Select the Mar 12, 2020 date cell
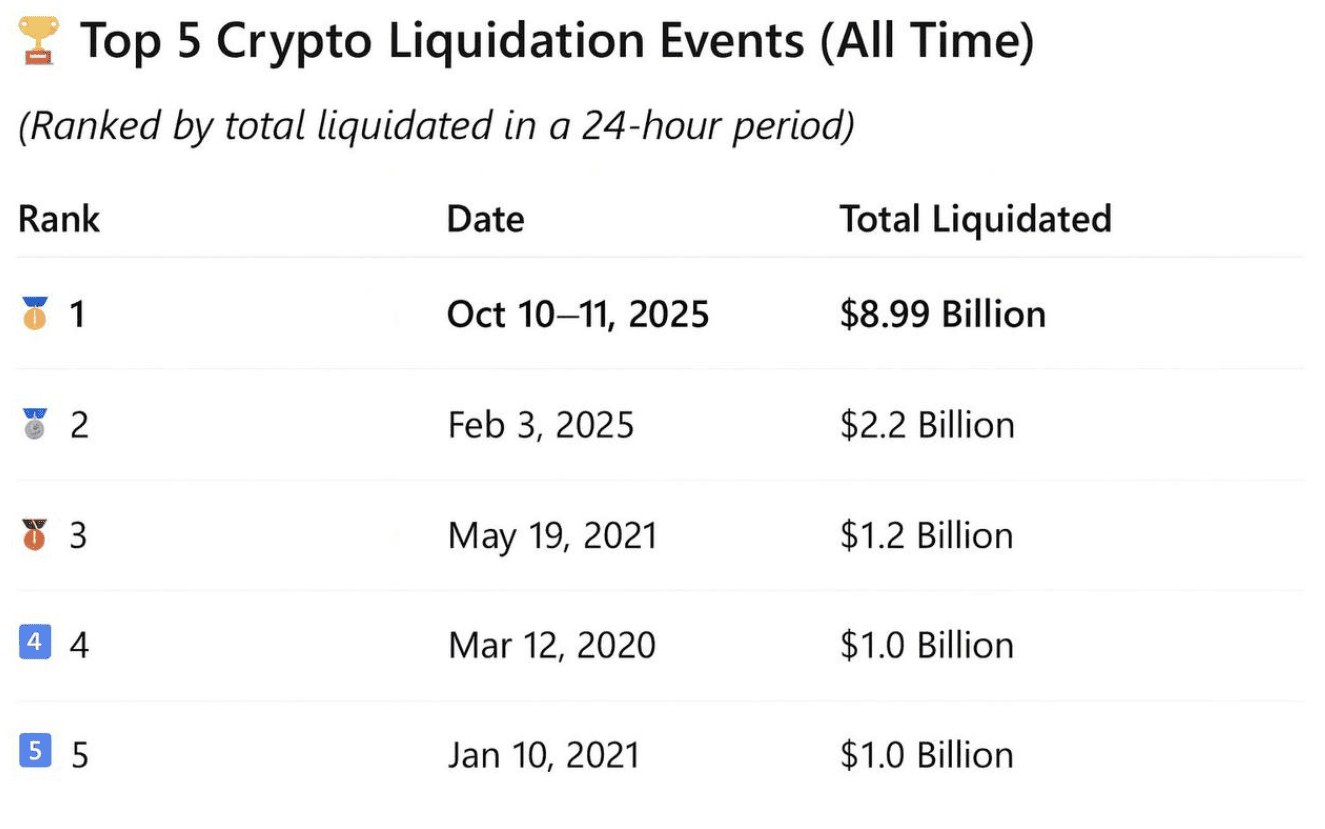 pyautogui.click(x=552, y=645)
